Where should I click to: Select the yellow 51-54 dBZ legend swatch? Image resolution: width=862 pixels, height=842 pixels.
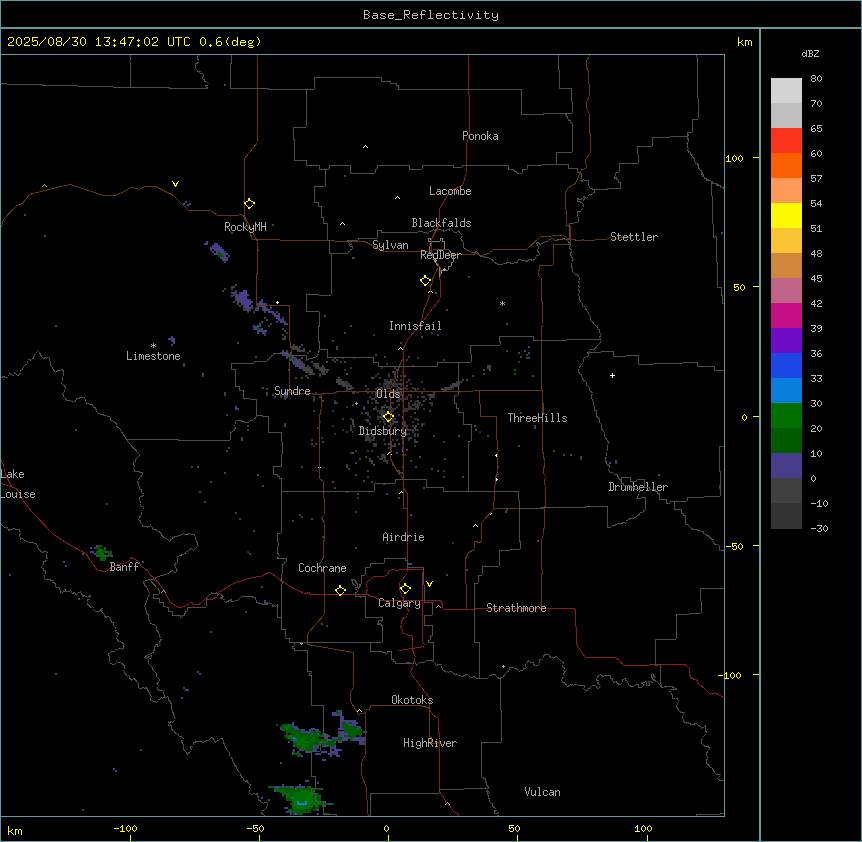coord(786,215)
